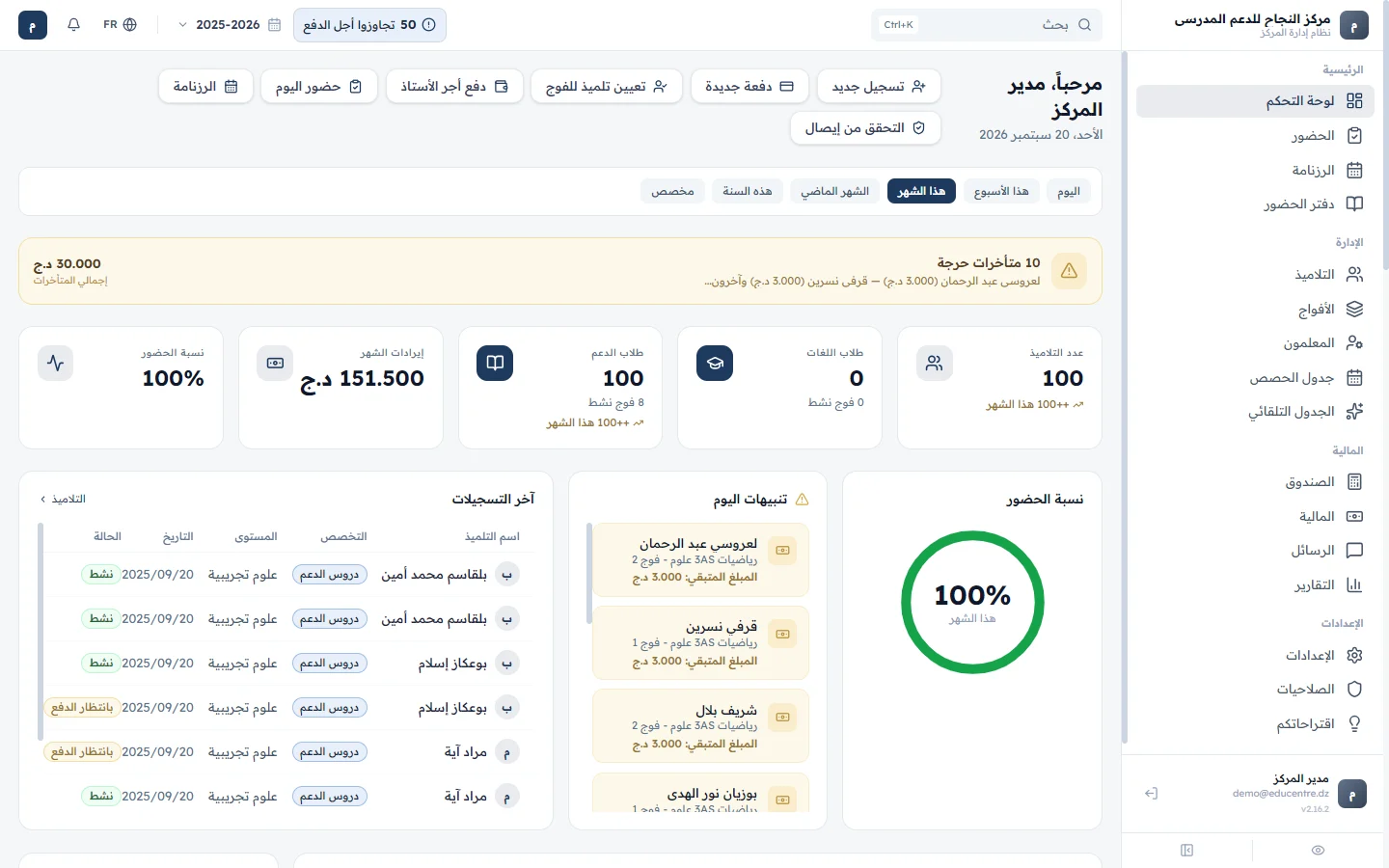Click the دفعة جديدة button
Screen dimensions: 1389x868
749,87
